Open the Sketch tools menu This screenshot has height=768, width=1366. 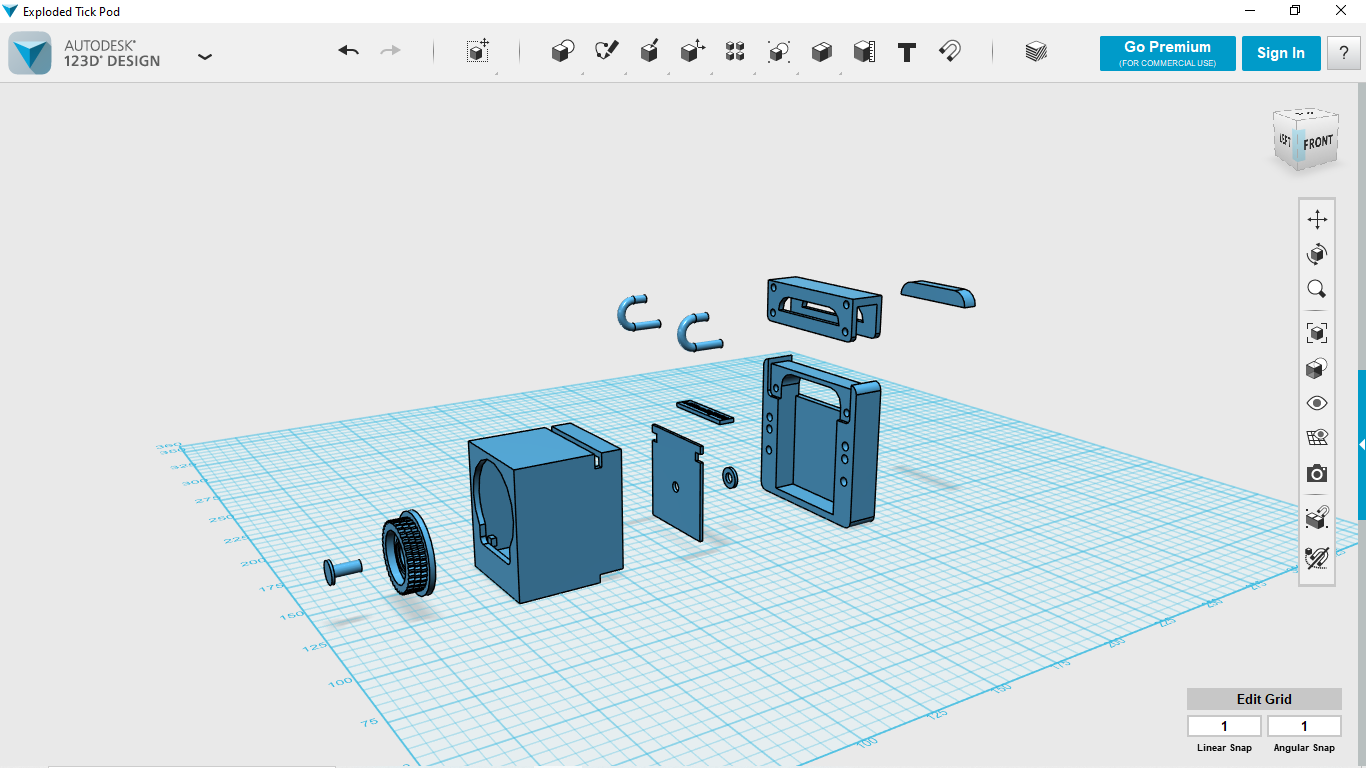(606, 52)
